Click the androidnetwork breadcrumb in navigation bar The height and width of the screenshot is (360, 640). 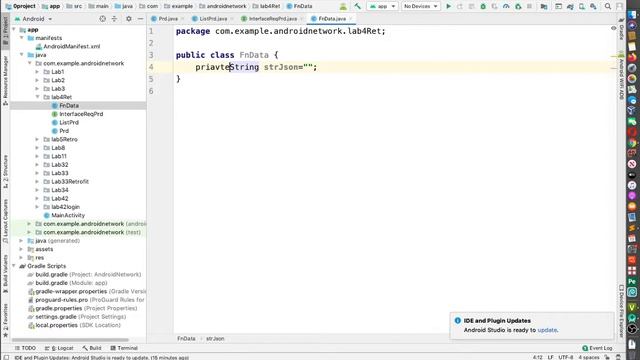pos(222,6)
